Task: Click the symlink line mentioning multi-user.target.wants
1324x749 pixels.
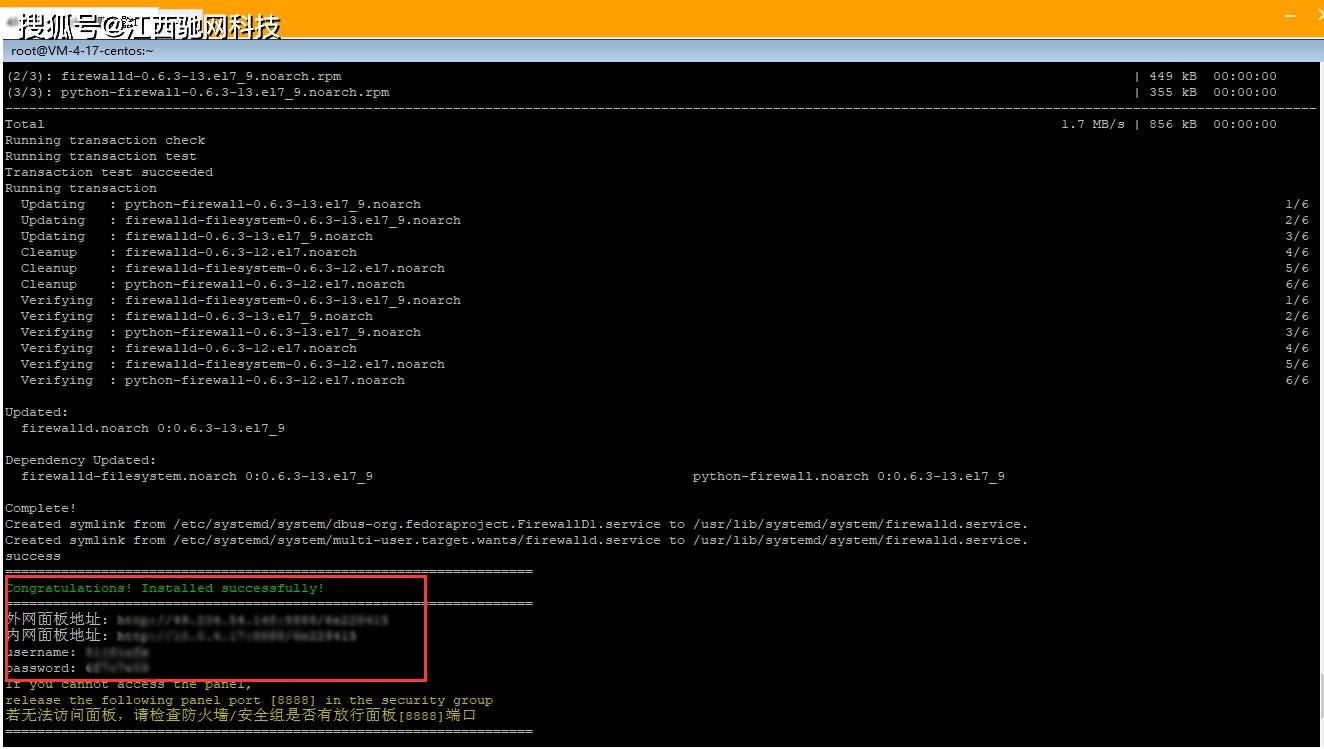Action: click(517, 540)
